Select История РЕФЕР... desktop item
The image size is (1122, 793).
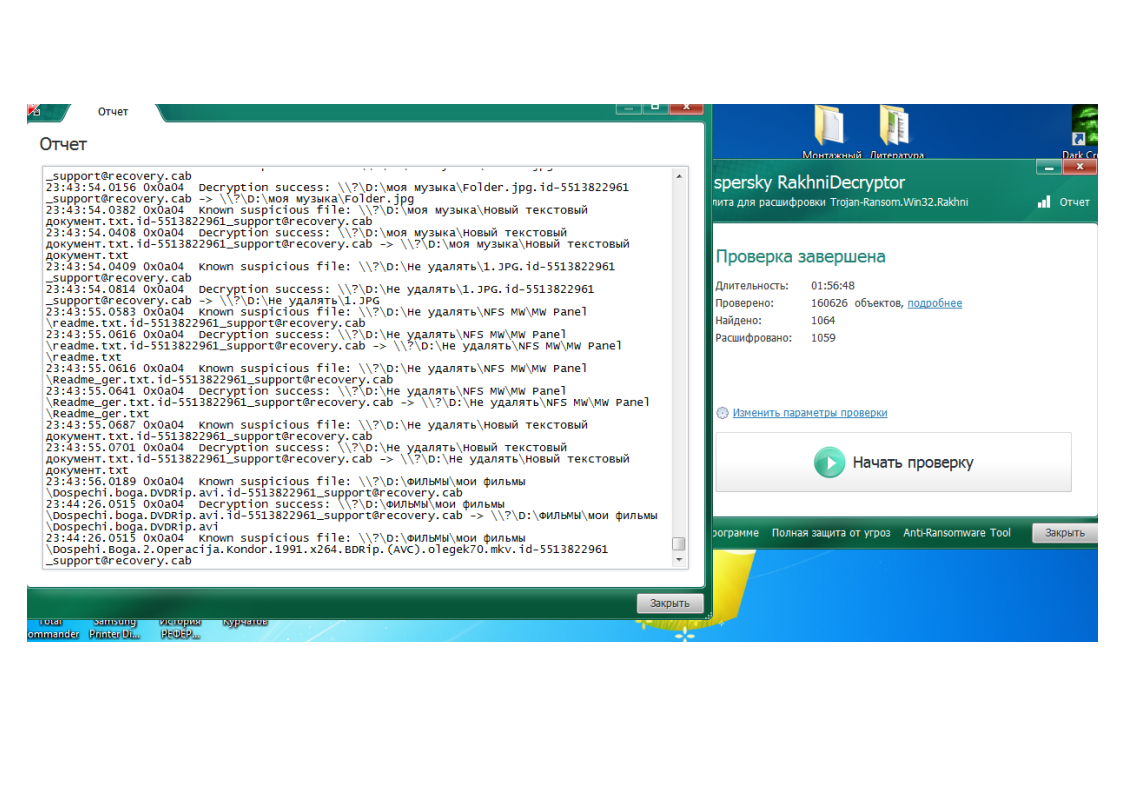pos(180,628)
